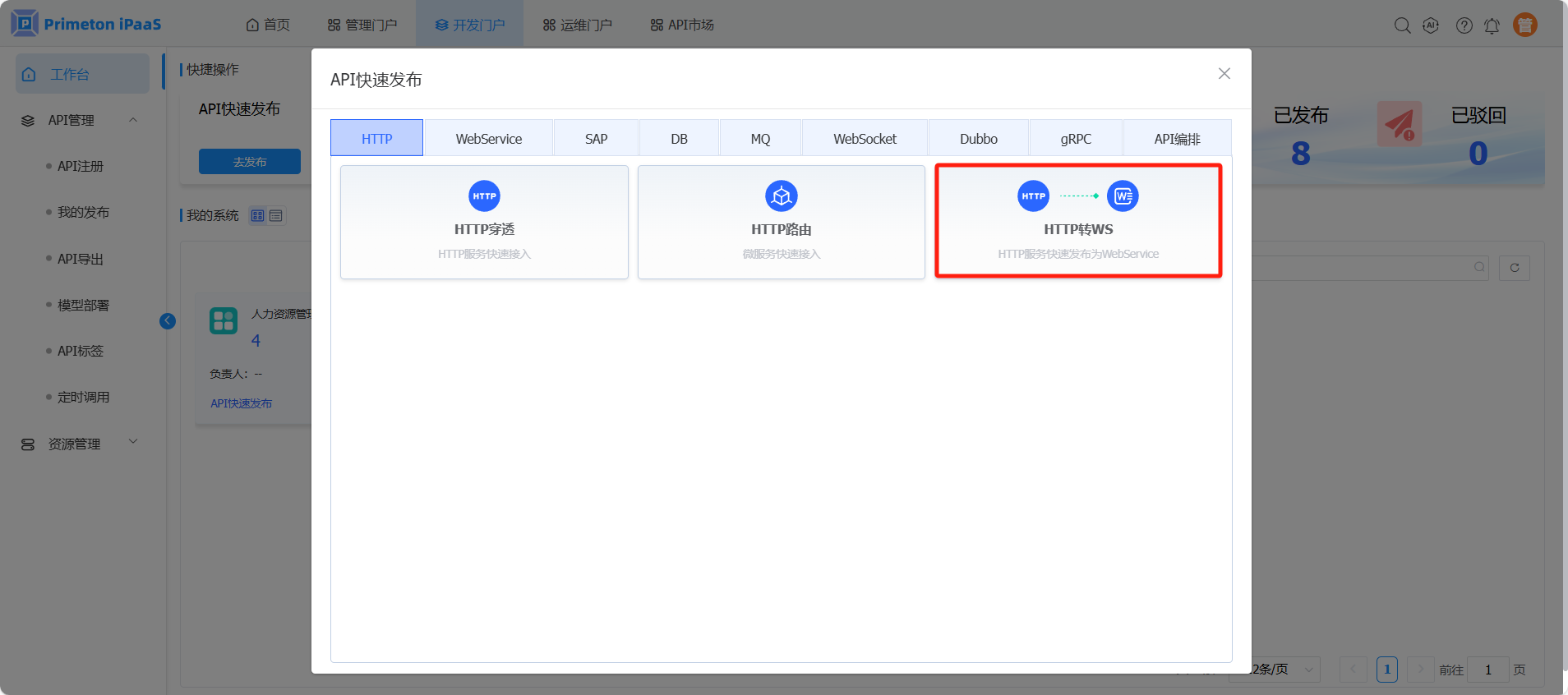Switch my systems to card view
The height and width of the screenshot is (695, 1568).
[x=258, y=216]
